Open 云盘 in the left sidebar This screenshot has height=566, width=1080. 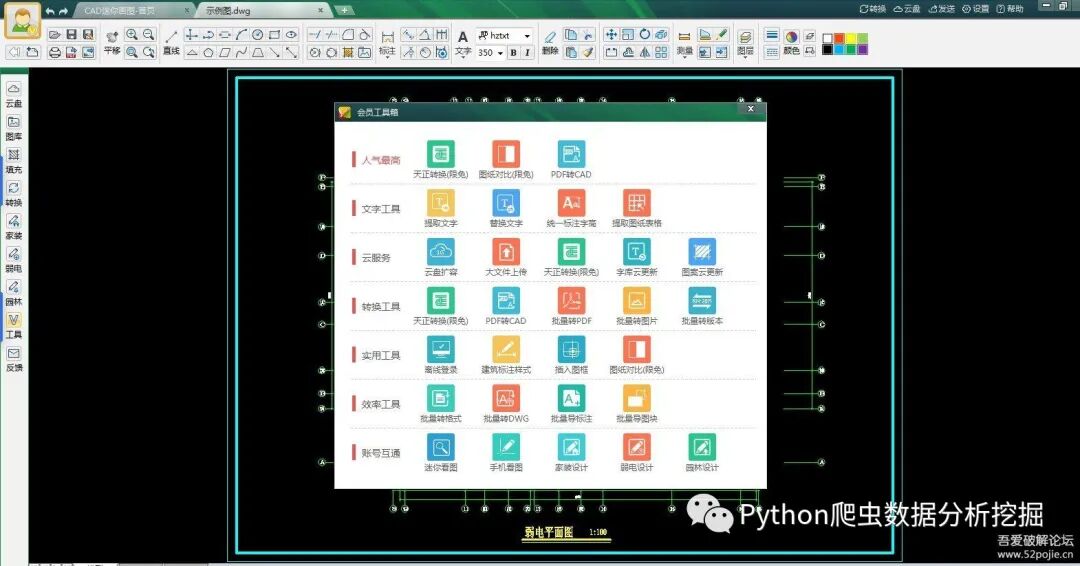coord(14,94)
